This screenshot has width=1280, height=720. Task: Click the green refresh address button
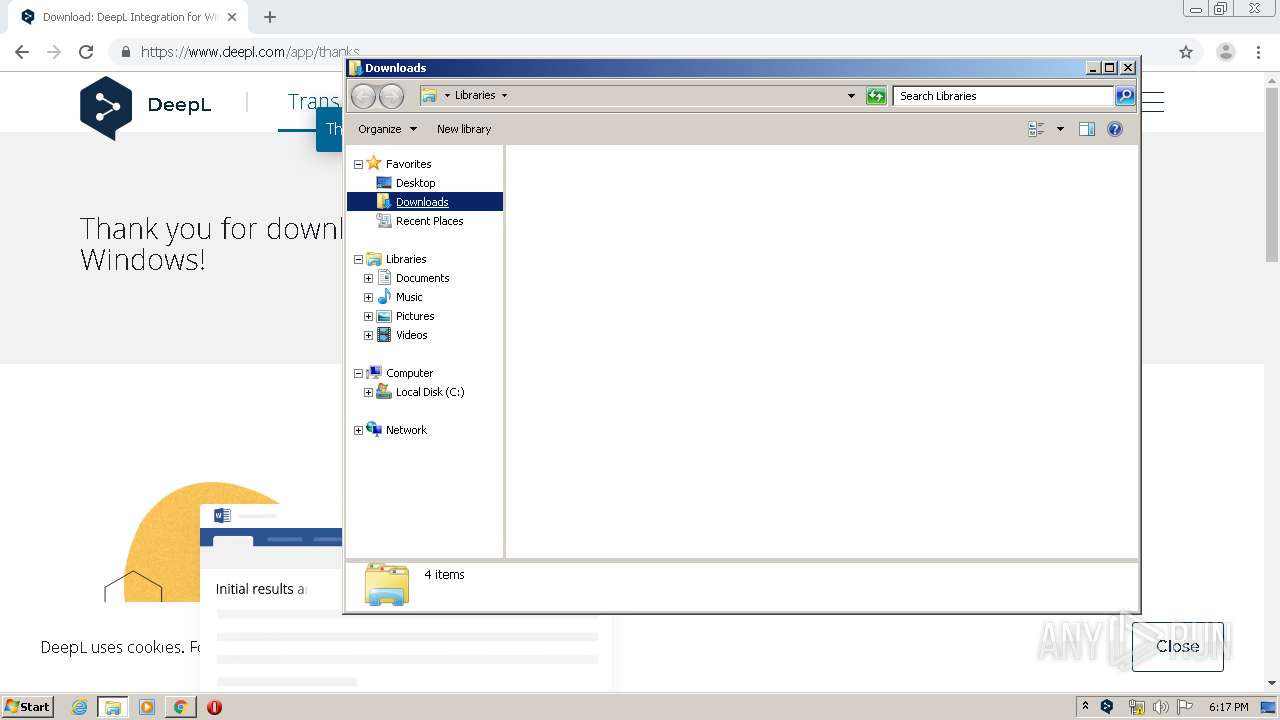pos(876,96)
